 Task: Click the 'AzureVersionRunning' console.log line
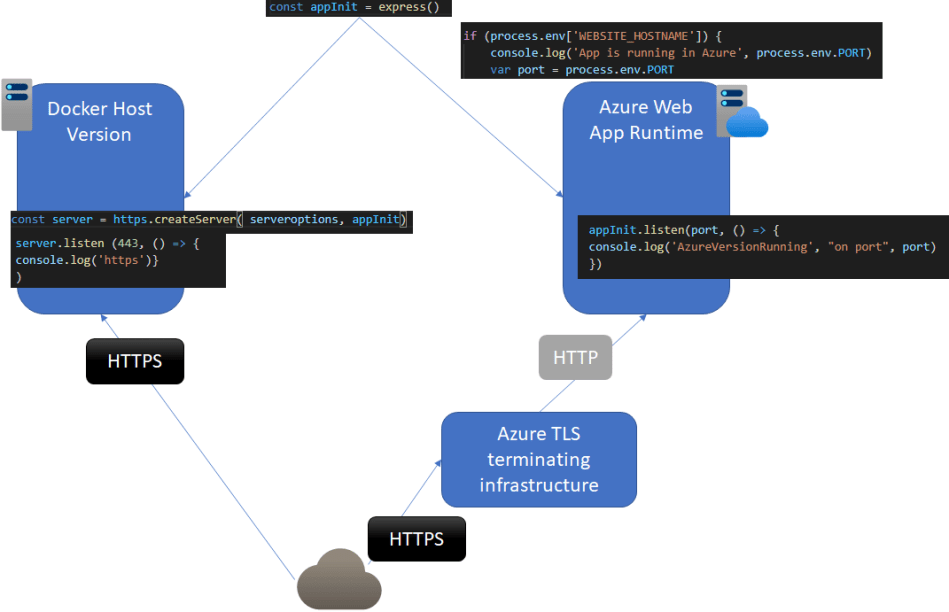pyautogui.click(x=761, y=247)
